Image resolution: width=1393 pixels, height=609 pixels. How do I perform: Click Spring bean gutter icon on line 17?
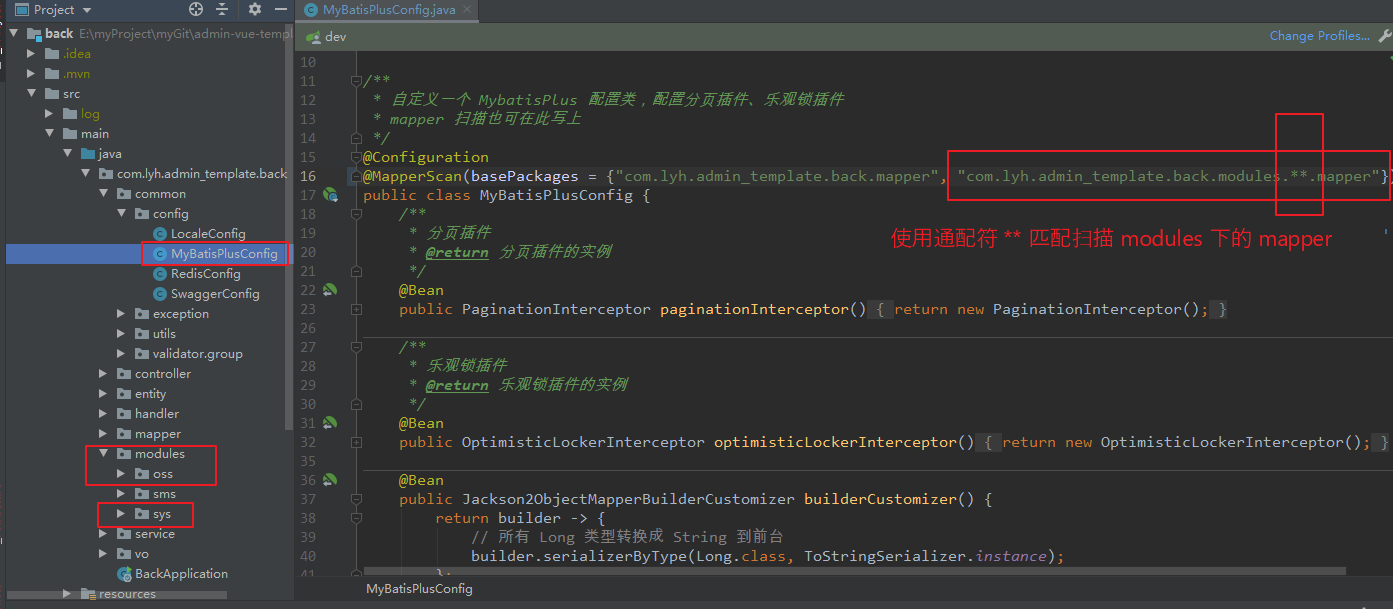[x=330, y=195]
